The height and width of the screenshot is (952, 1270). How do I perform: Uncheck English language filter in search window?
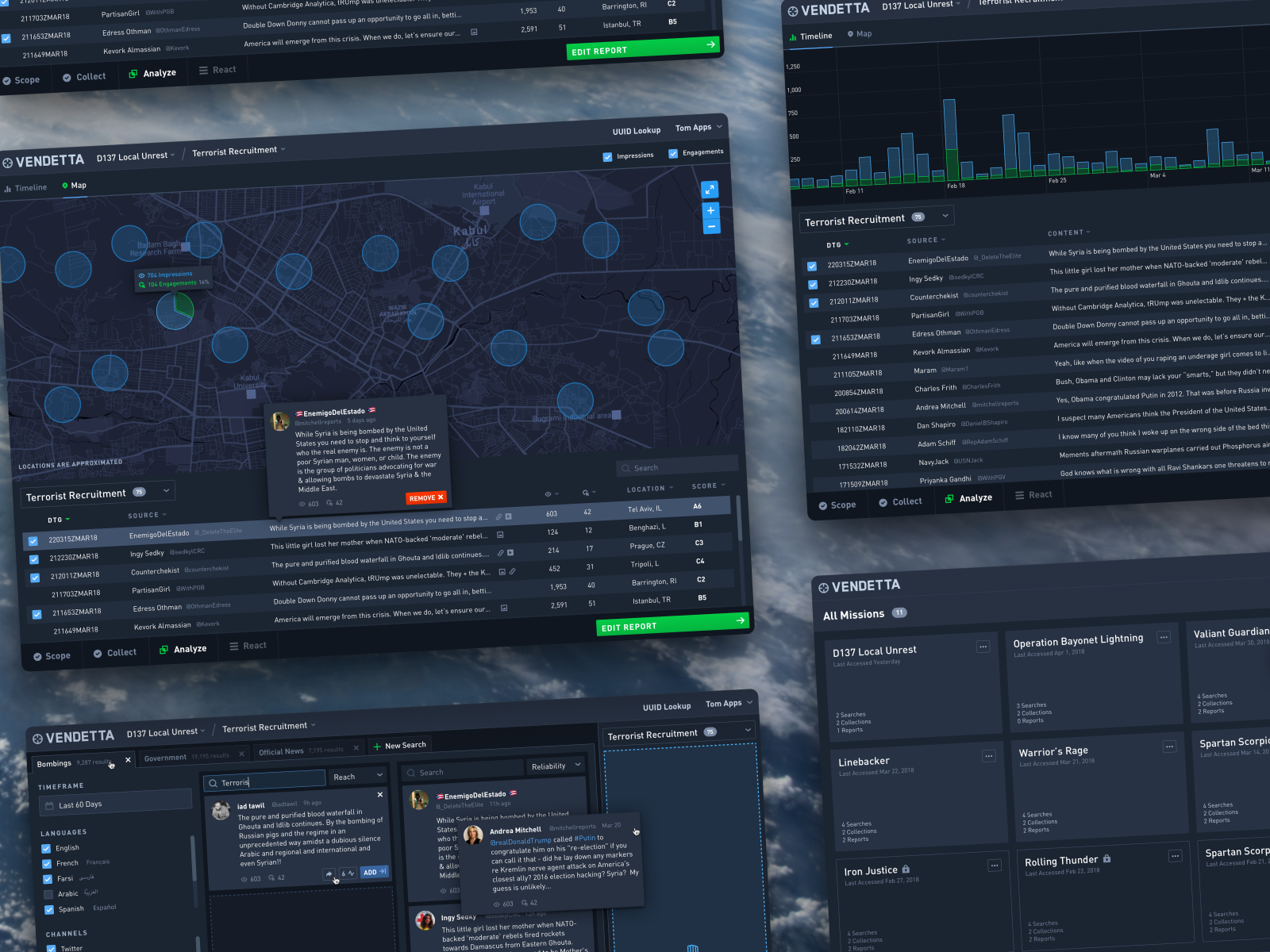tap(46, 849)
